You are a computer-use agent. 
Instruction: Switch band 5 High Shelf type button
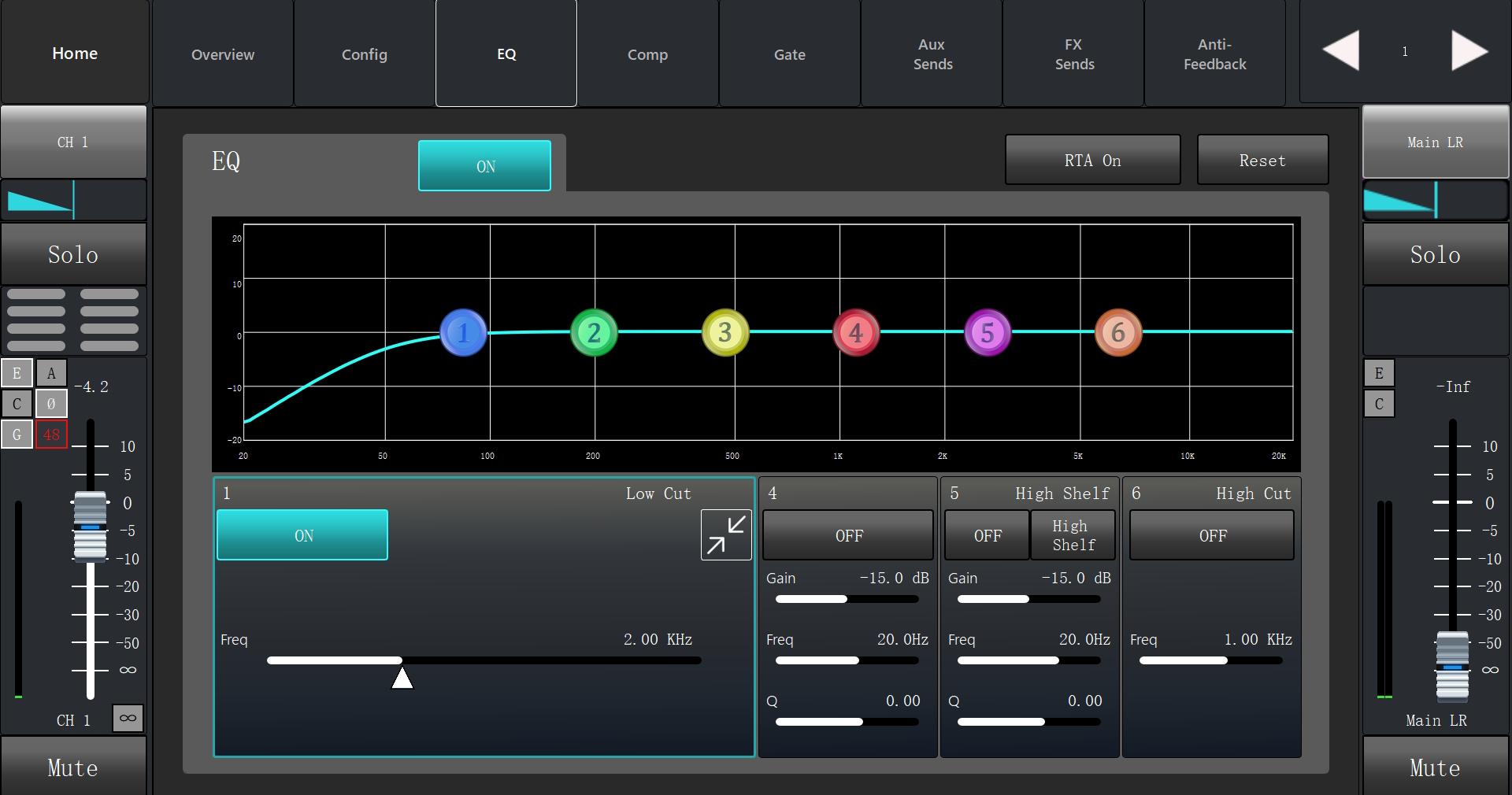(x=1073, y=535)
